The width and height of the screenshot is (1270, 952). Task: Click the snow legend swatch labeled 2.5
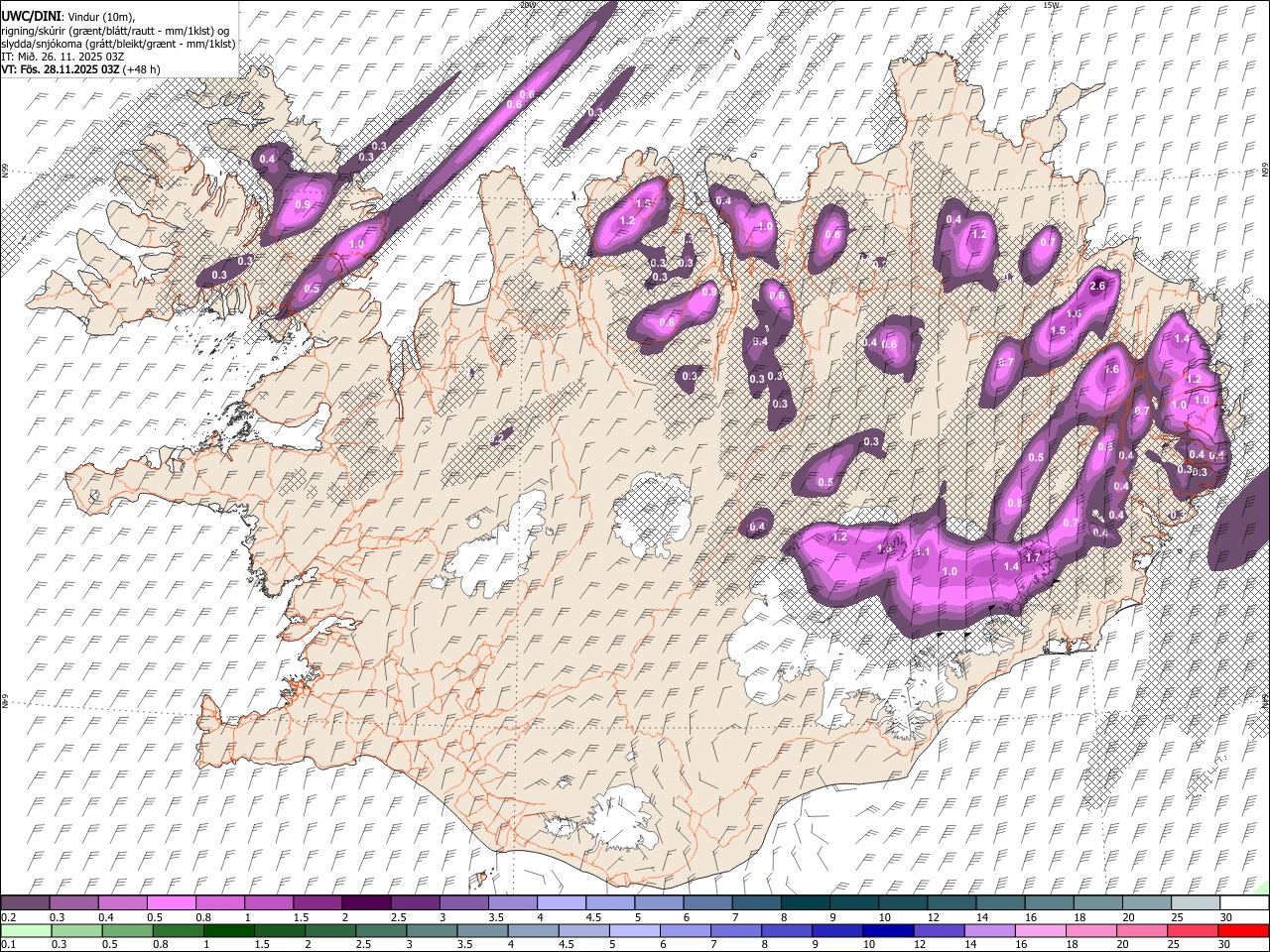coord(415,902)
